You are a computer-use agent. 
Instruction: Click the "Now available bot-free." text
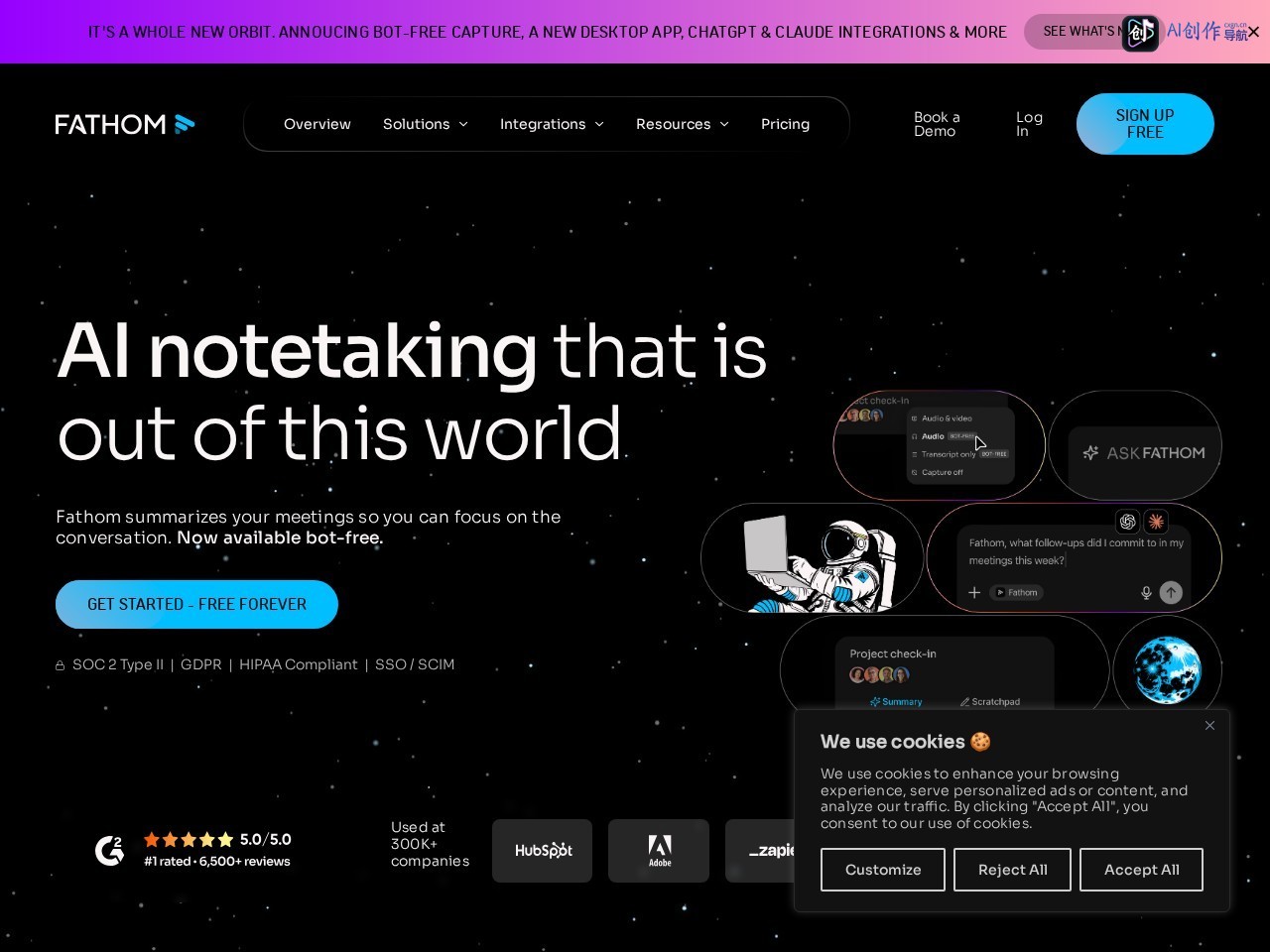point(280,537)
